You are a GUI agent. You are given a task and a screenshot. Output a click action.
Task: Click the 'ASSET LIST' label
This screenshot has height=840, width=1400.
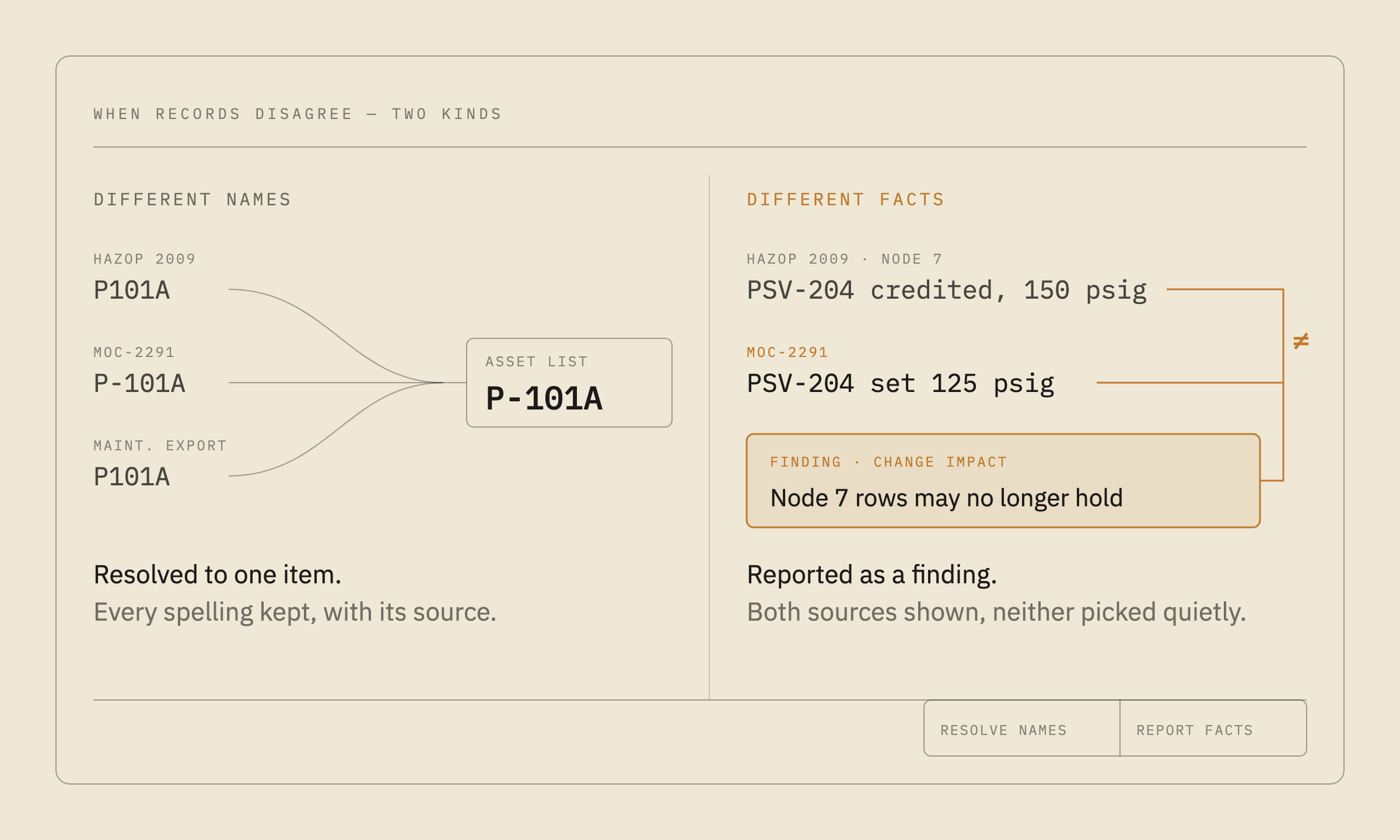(x=537, y=362)
